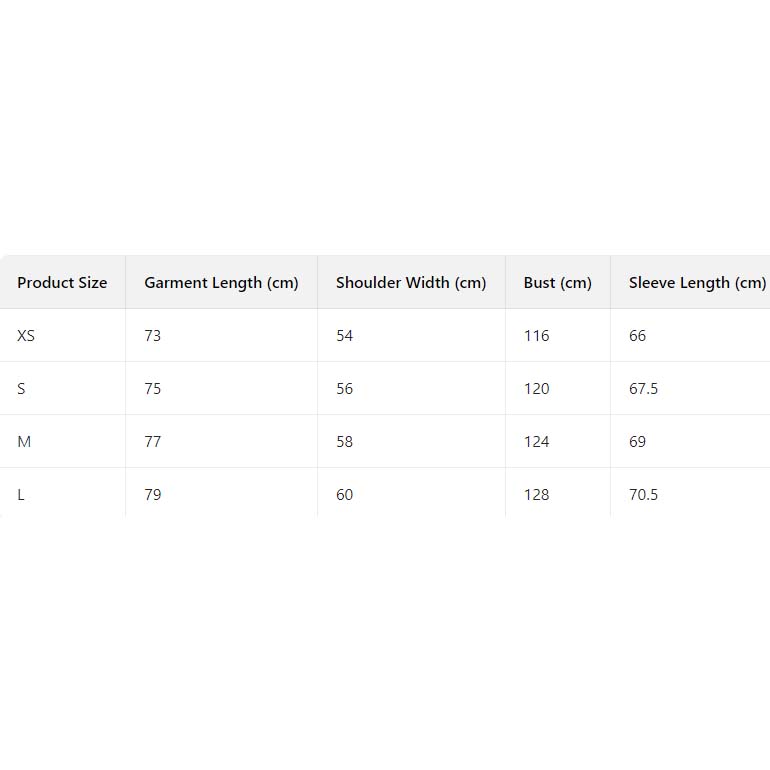Click sleeve length value 66
770x770 pixels.
pyautogui.click(x=637, y=336)
